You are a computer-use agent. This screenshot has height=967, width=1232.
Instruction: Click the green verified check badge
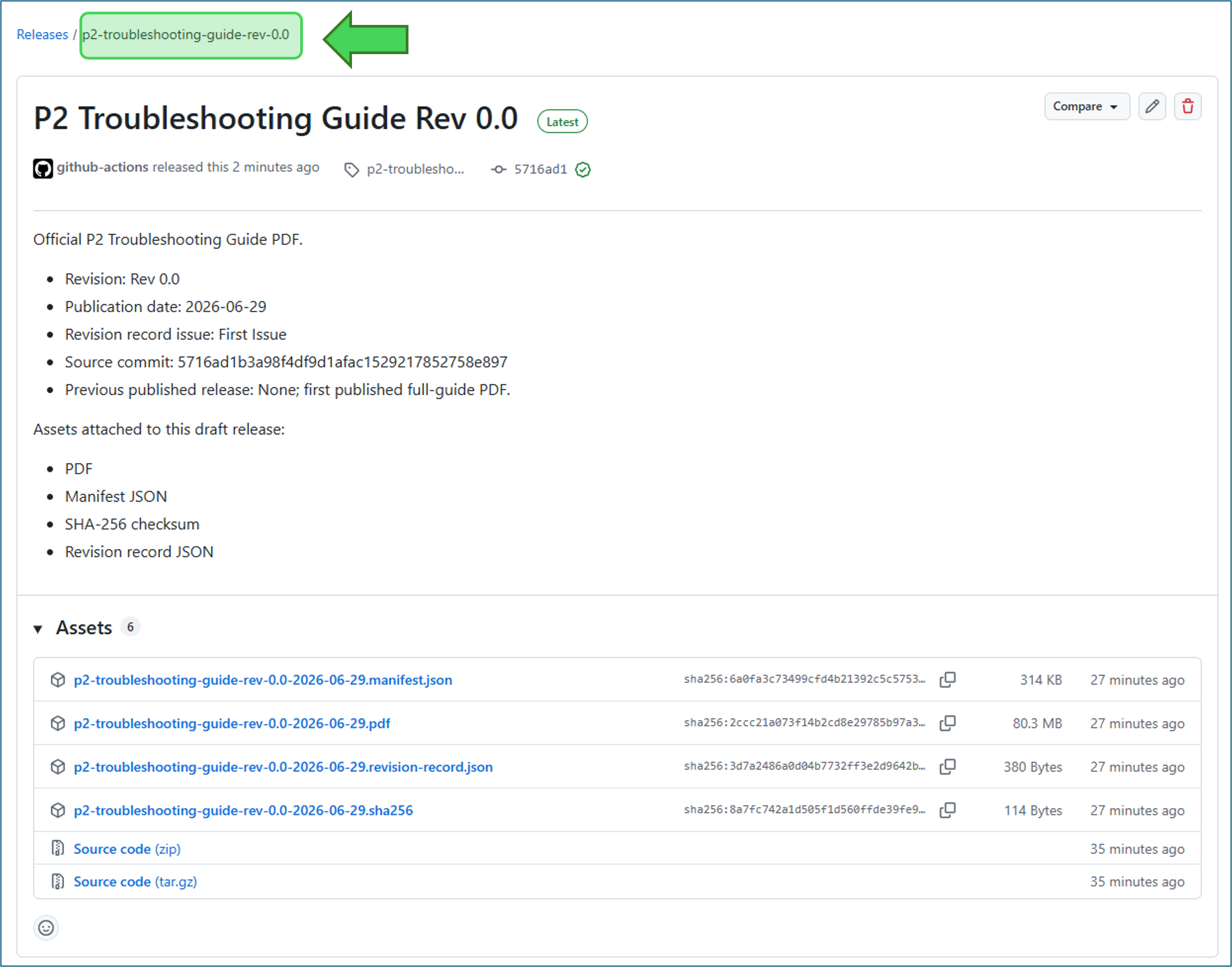coord(583,169)
